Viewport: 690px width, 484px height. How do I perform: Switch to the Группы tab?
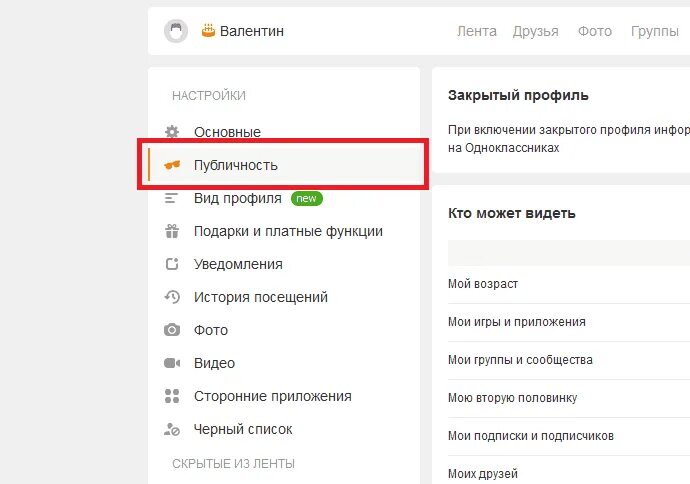655,31
